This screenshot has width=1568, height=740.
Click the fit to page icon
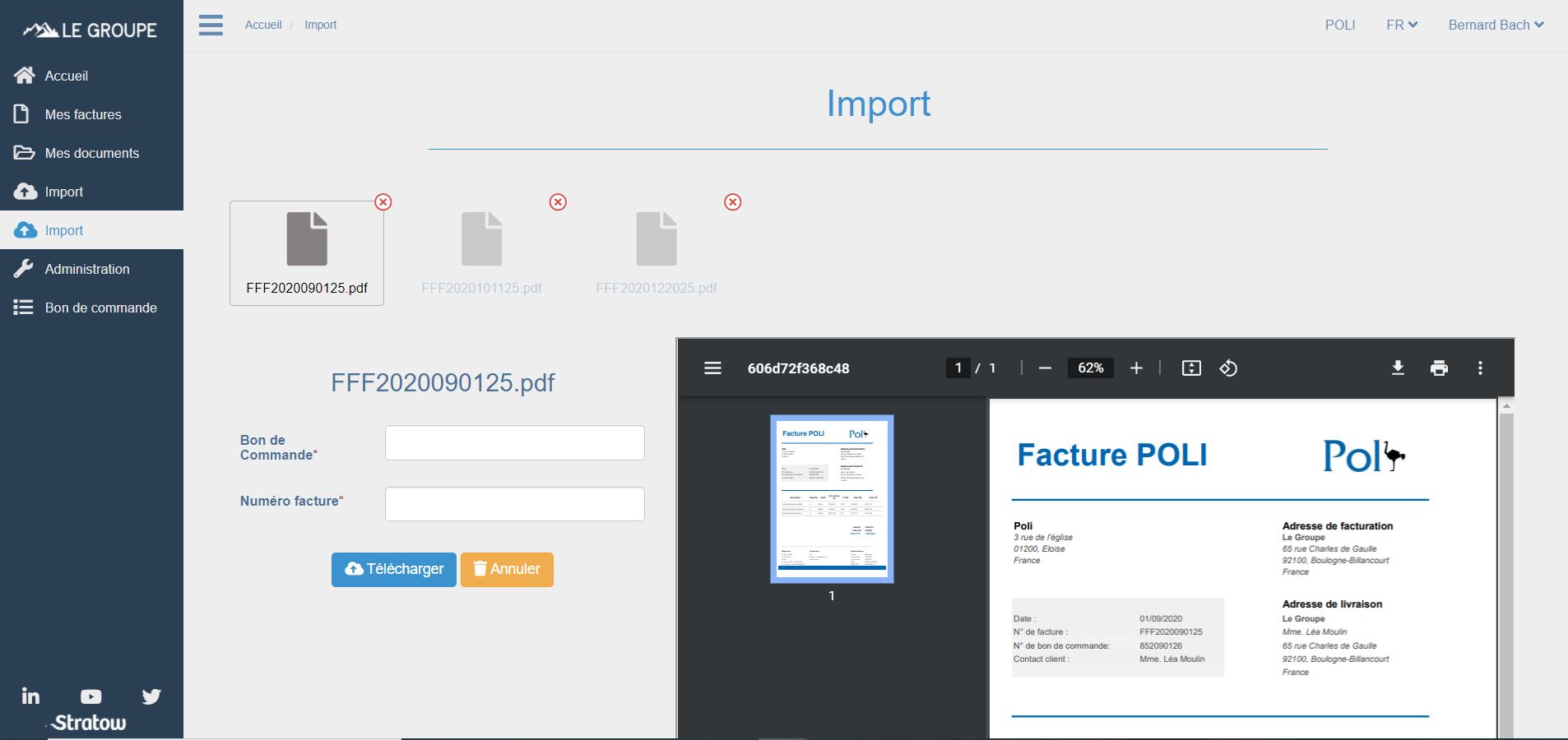click(1191, 368)
